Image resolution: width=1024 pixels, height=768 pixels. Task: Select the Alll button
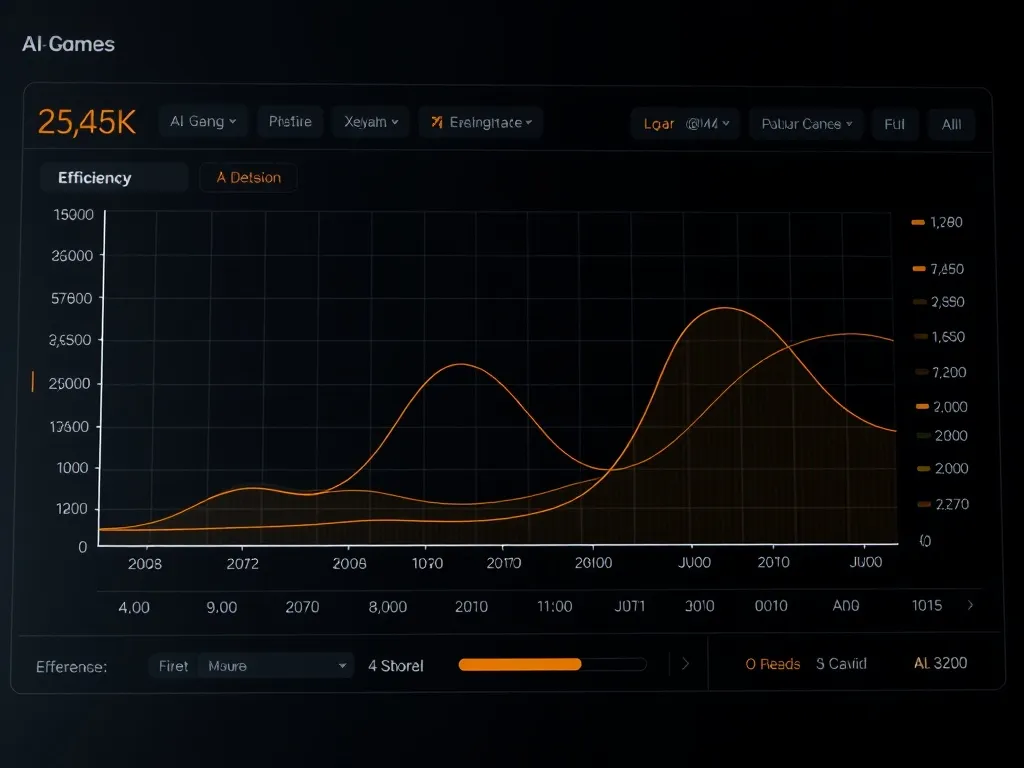coord(951,125)
